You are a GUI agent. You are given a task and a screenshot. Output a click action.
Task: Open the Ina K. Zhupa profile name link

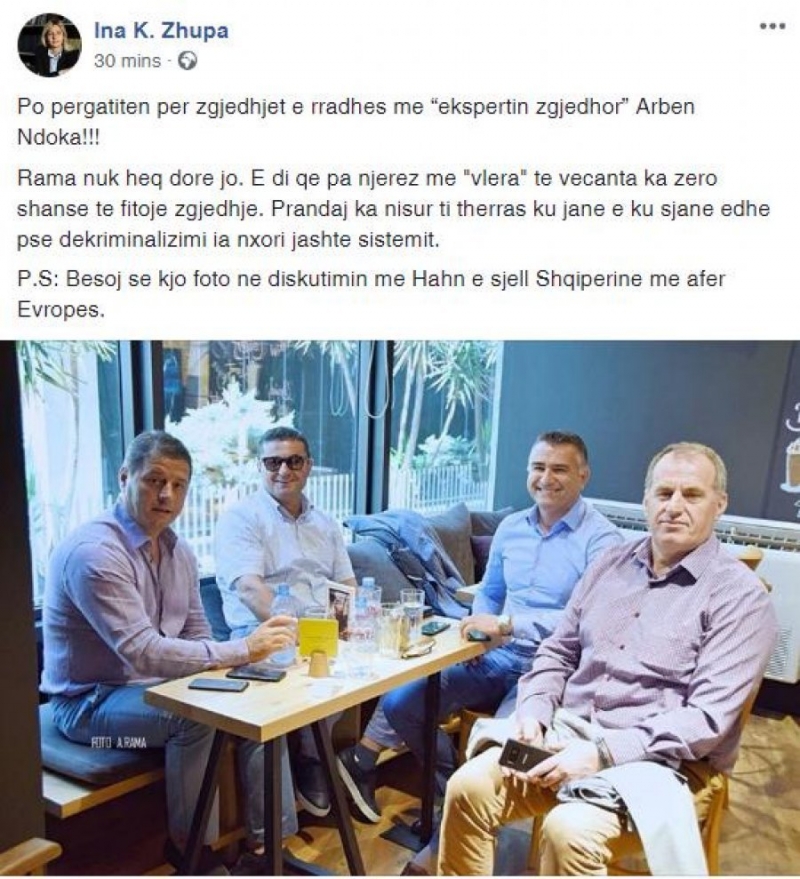click(161, 30)
